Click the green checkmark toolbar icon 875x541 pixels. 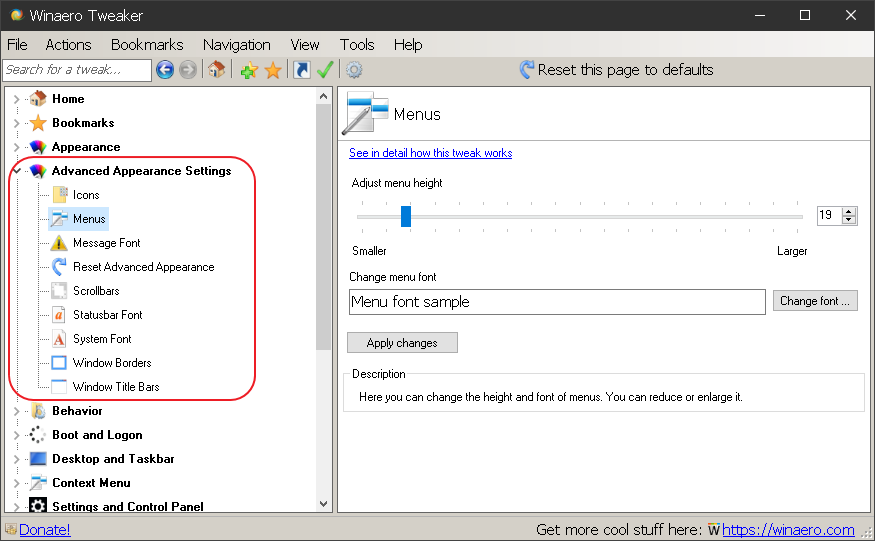click(325, 70)
